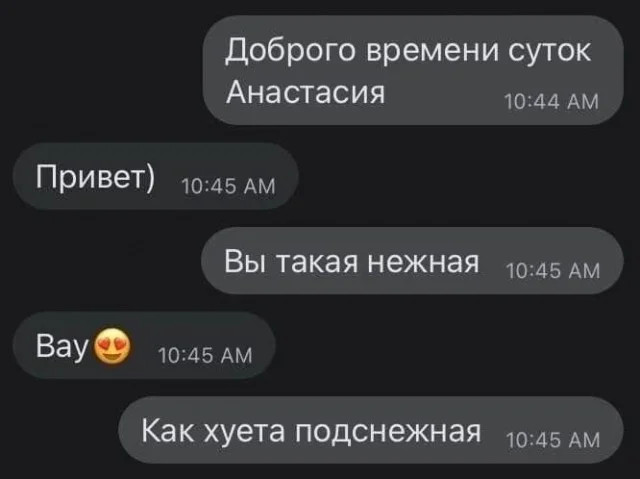This screenshot has width=640, height=479.
Task: Tap the name "Анастасия" in first message
Action: click(x=305, y=92)
